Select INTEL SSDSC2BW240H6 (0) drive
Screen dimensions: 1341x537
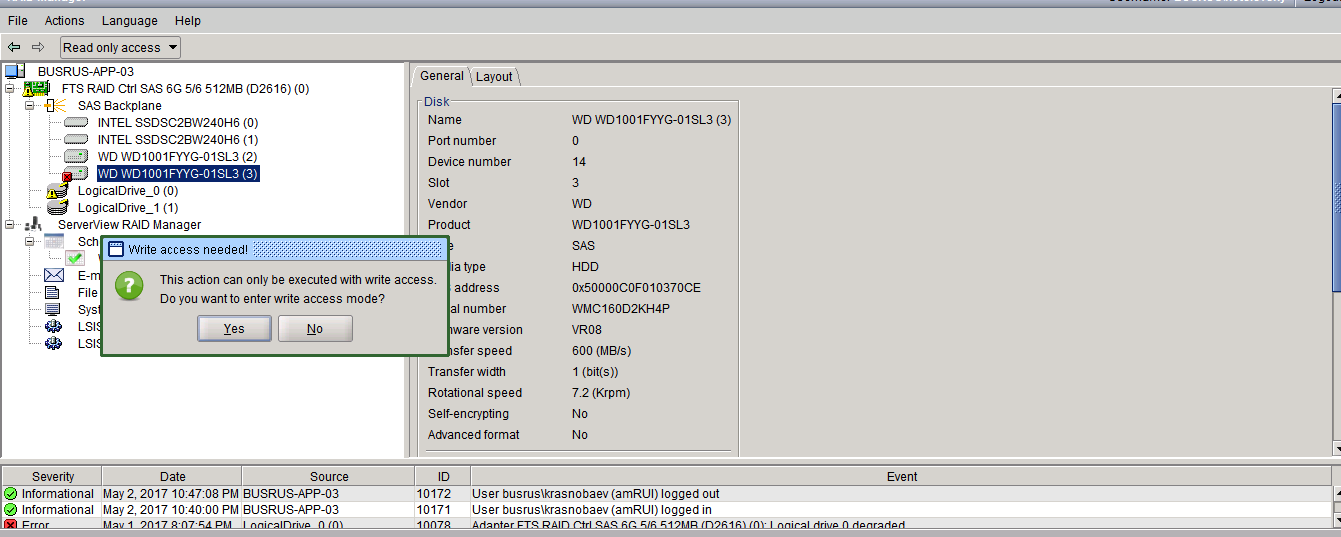click(177, 123)
